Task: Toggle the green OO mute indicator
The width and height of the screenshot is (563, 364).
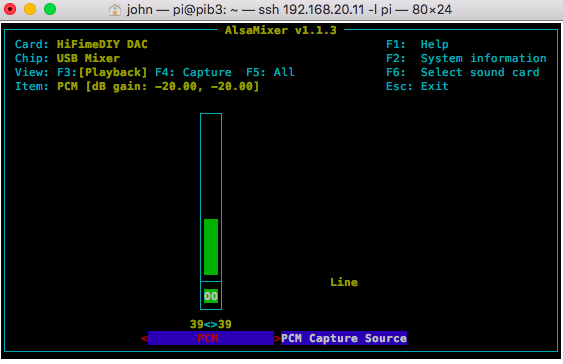Action: [211, 296]
